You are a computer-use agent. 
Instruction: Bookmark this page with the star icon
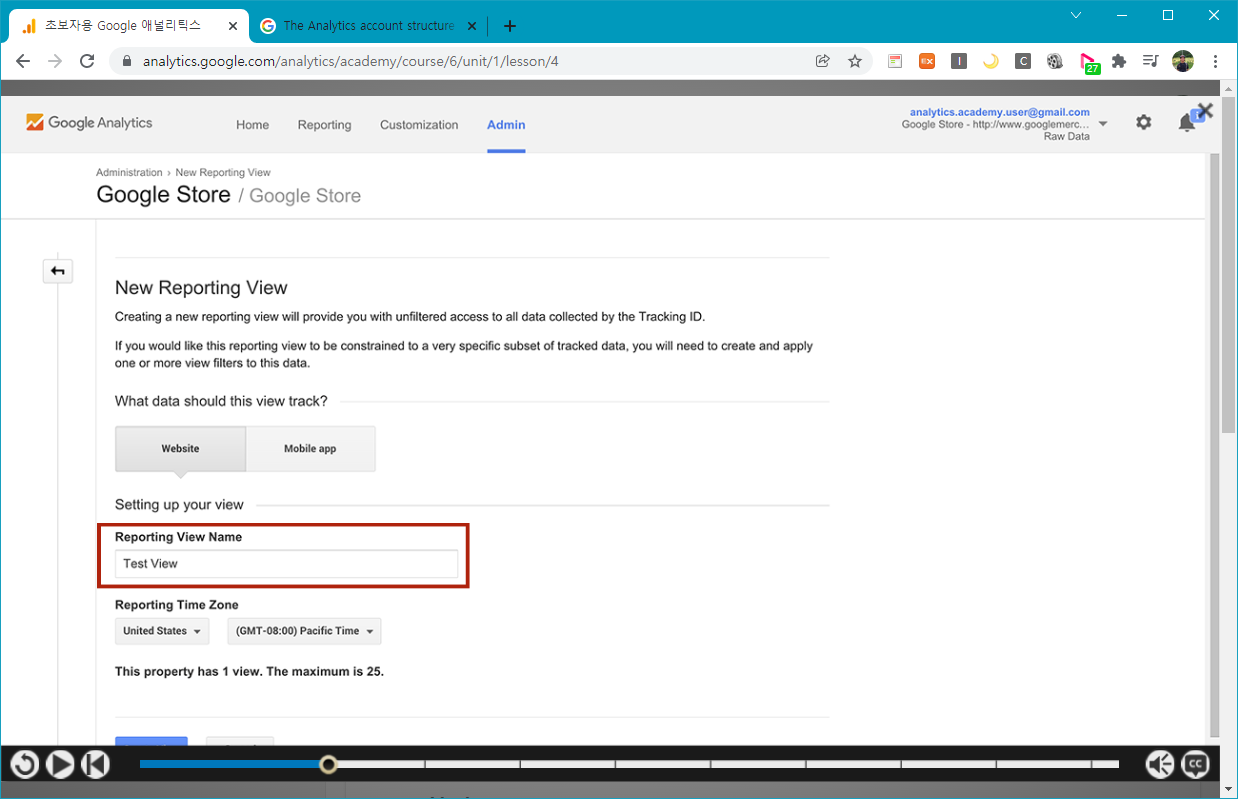tap(855, 61)
